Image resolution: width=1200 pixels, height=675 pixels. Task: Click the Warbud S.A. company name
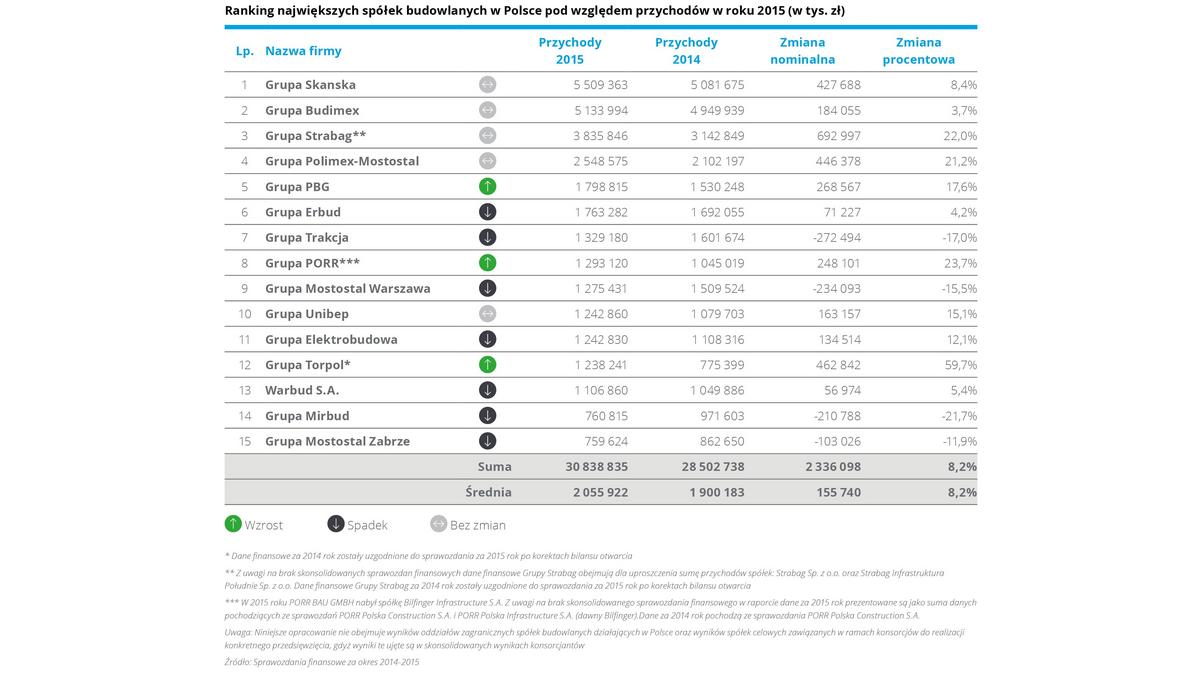coord(301,390)
